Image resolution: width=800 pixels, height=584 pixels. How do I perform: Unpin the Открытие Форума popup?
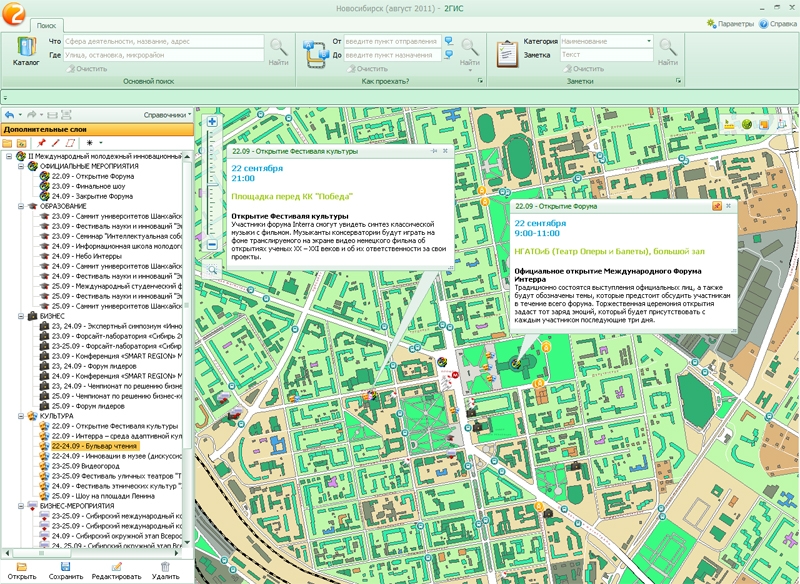coord(717,206)
